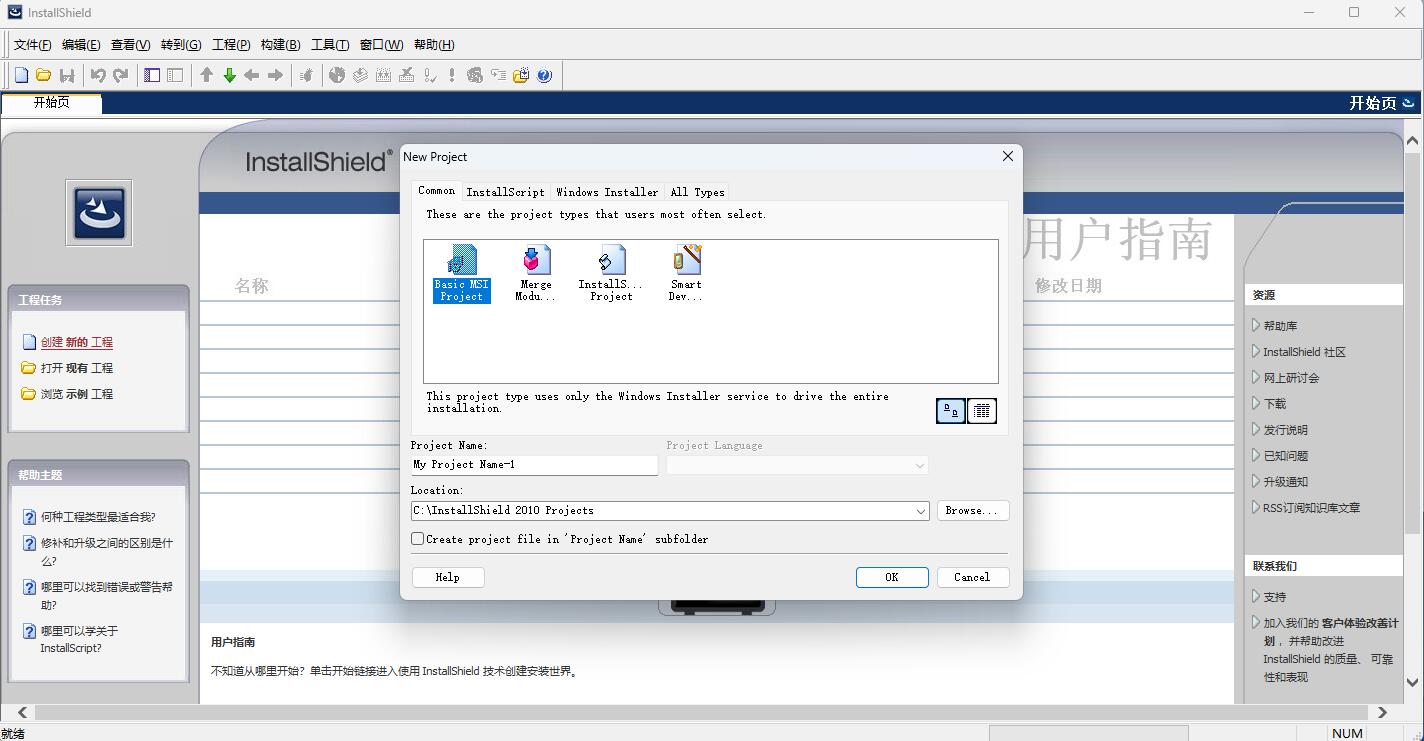Screen dimensions: 1424x741
Task: Click the Undo toolbar arrow
Action: coord(98,75)
